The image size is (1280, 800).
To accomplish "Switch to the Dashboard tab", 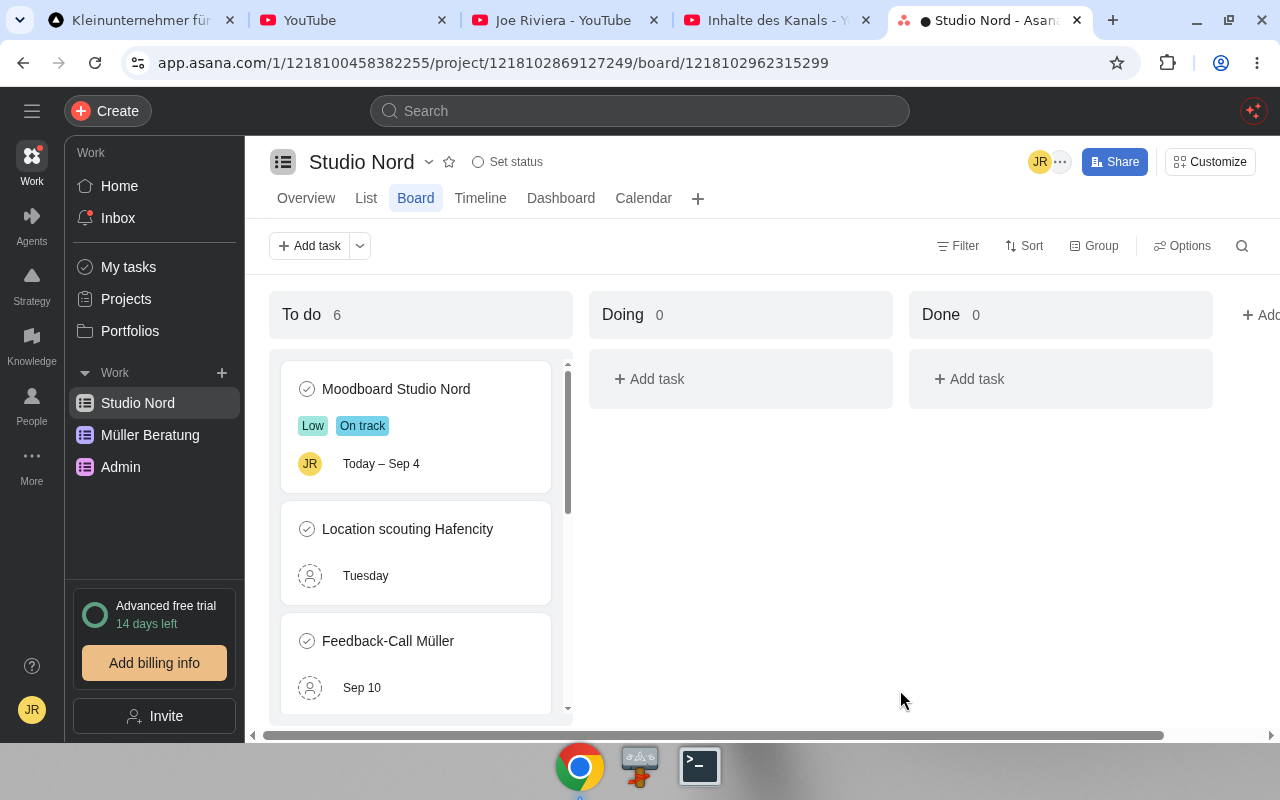I will 561,198.
